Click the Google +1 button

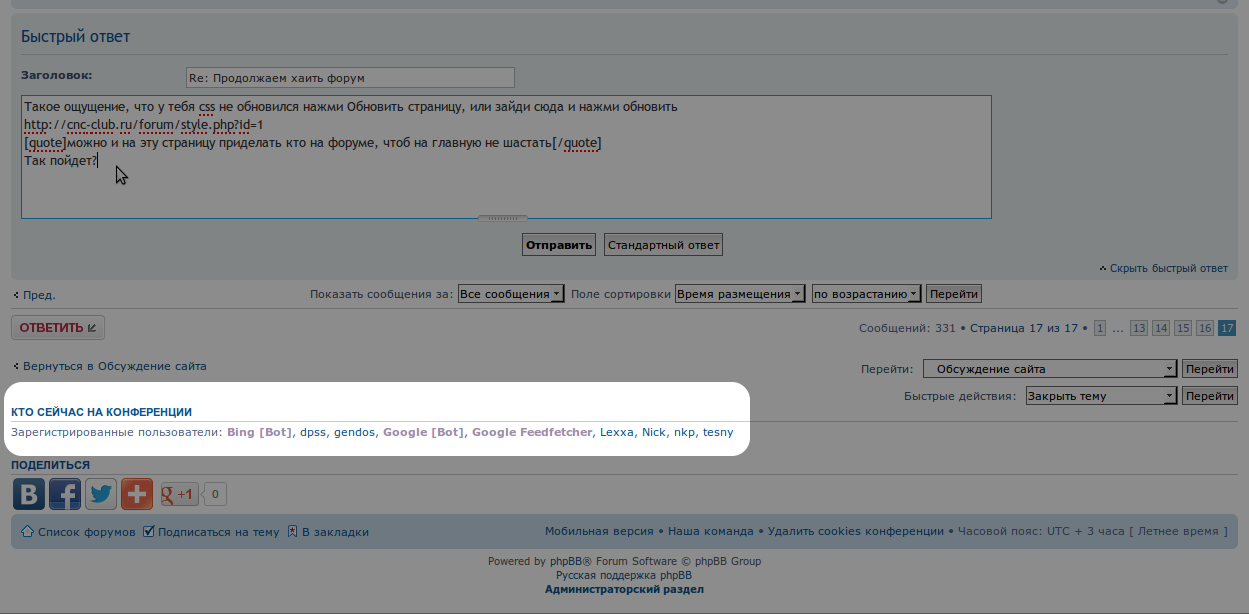coord(180,494)
